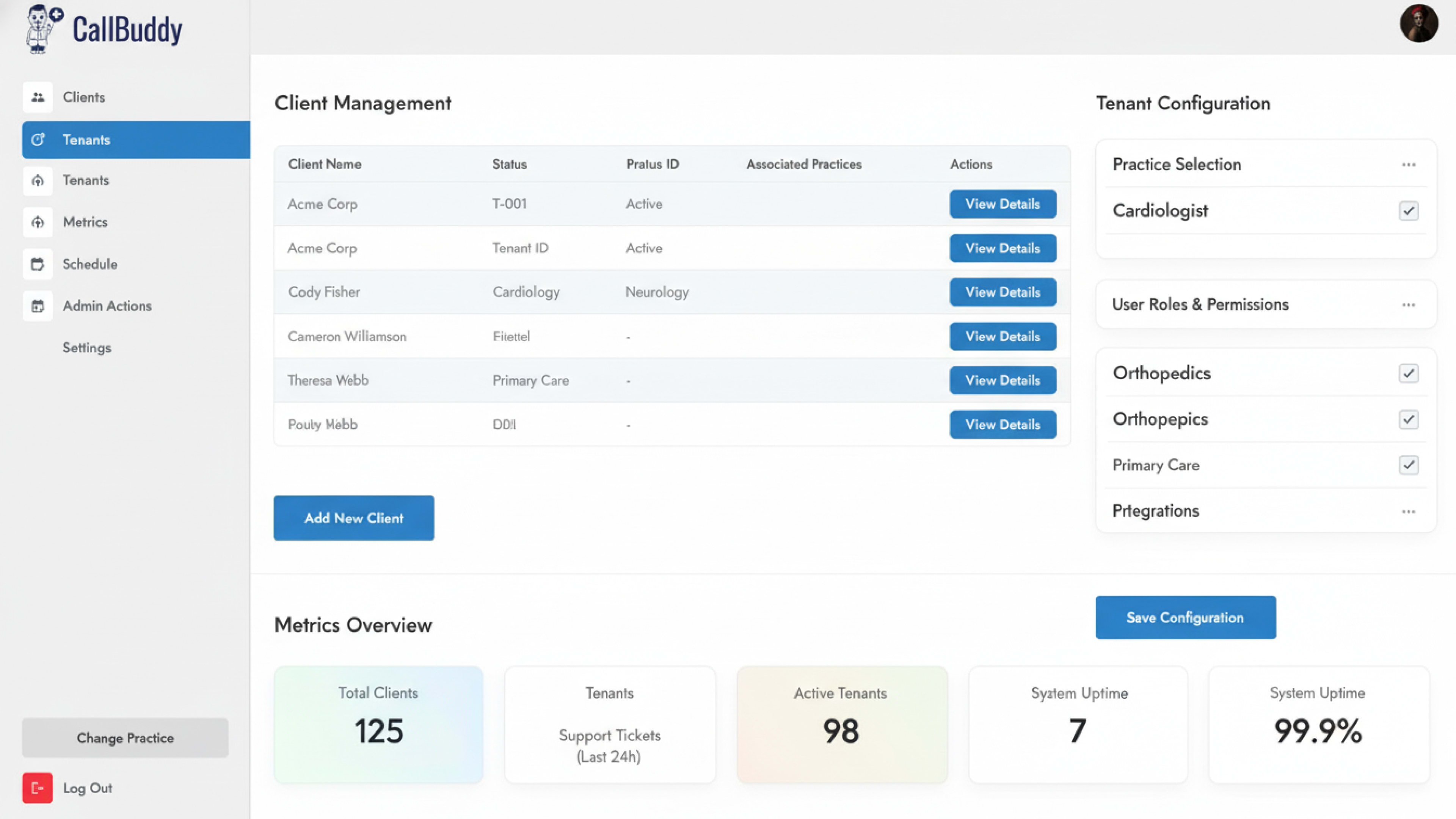Open the Practice Selection ellipsis menu

[1408, 165]
